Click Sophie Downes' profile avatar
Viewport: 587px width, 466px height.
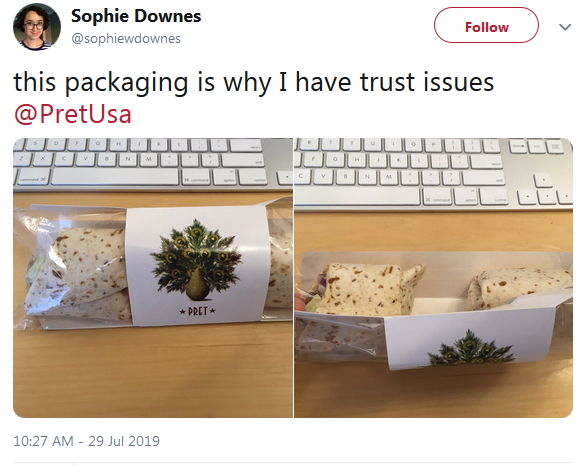click(37, 27)
